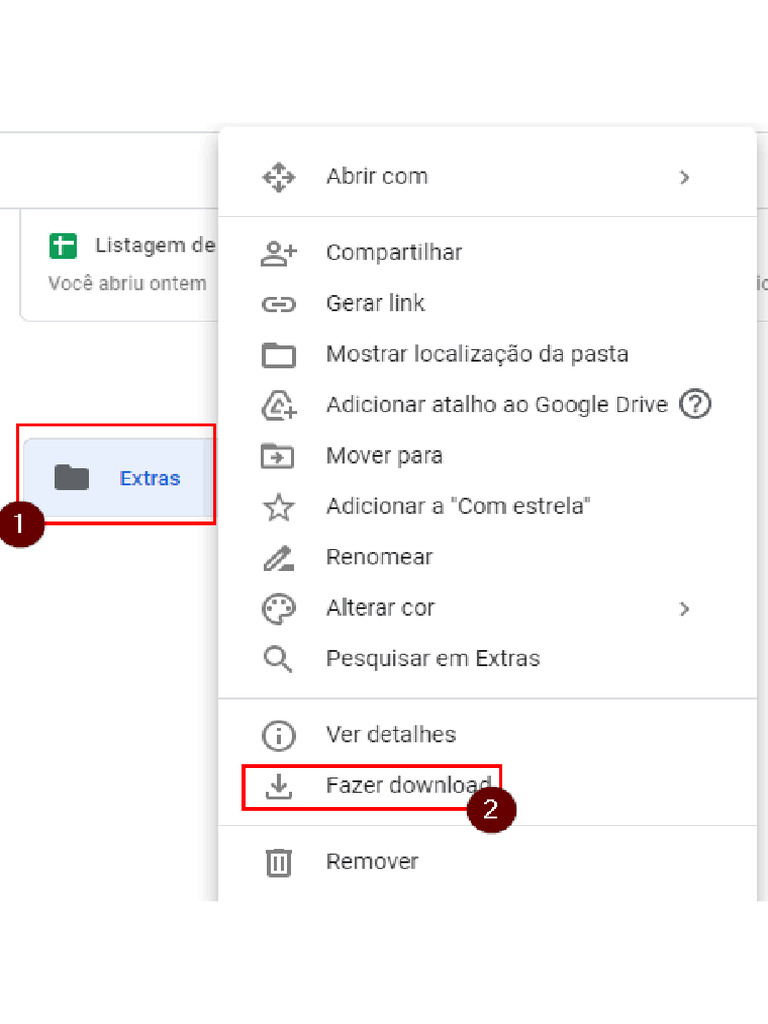This screenshot has height=1024, width=768.
Task: Click the Ver detalhes menu entry
Action: (x=390, y=735)
